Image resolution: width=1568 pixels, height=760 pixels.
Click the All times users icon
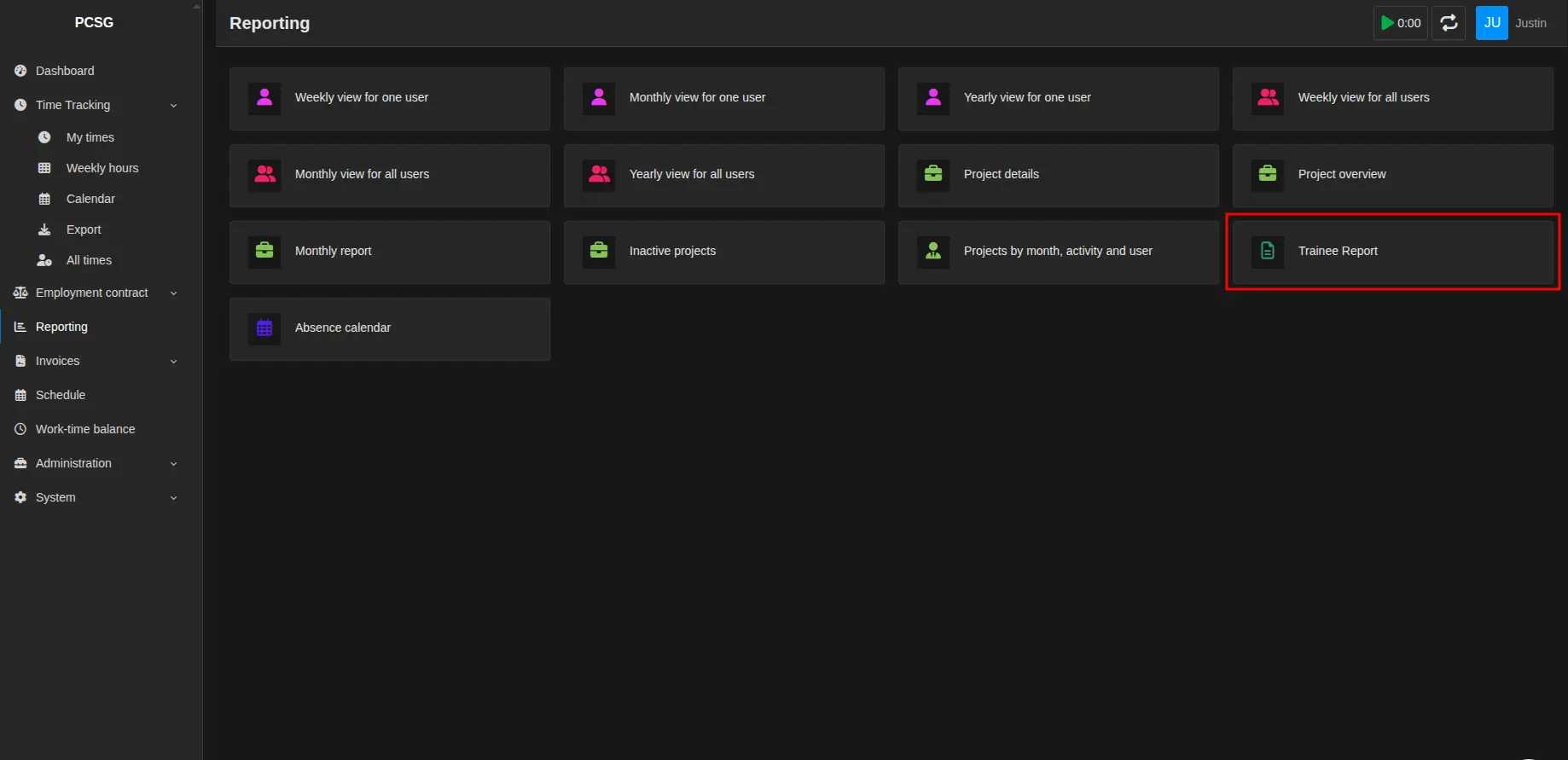[x=44, y=260]
